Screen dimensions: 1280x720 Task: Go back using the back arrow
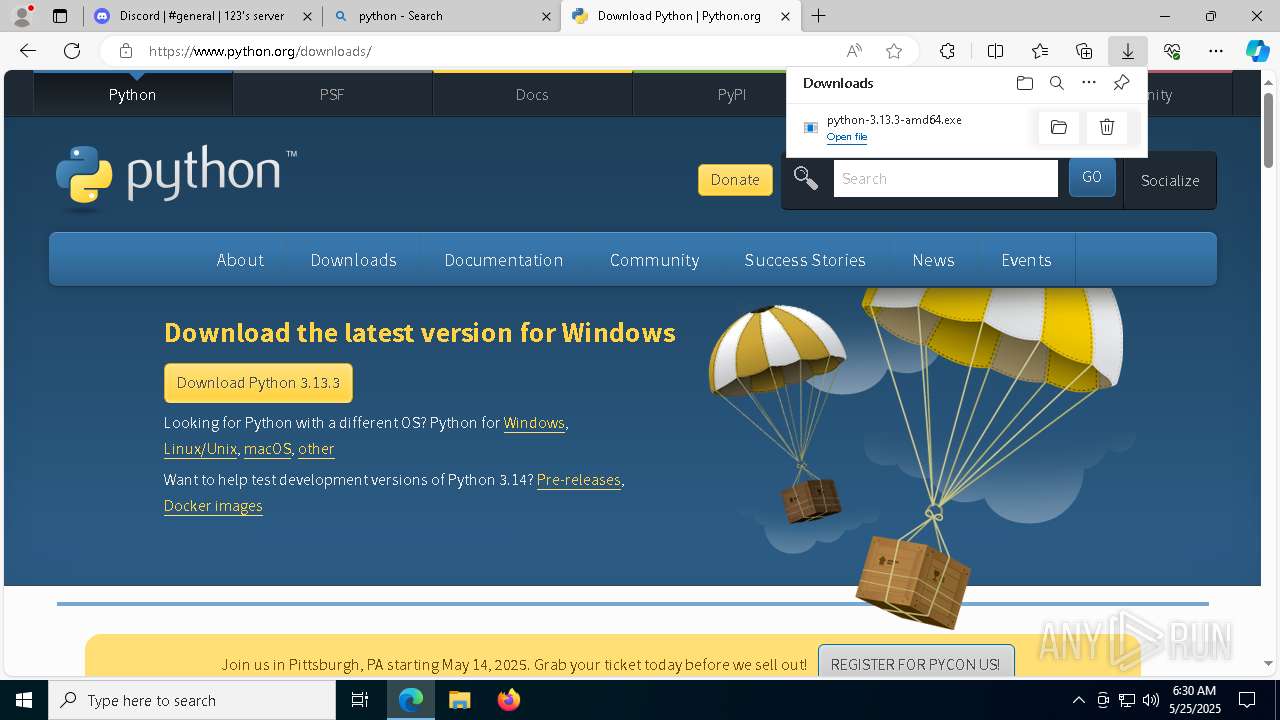point(28,51)
